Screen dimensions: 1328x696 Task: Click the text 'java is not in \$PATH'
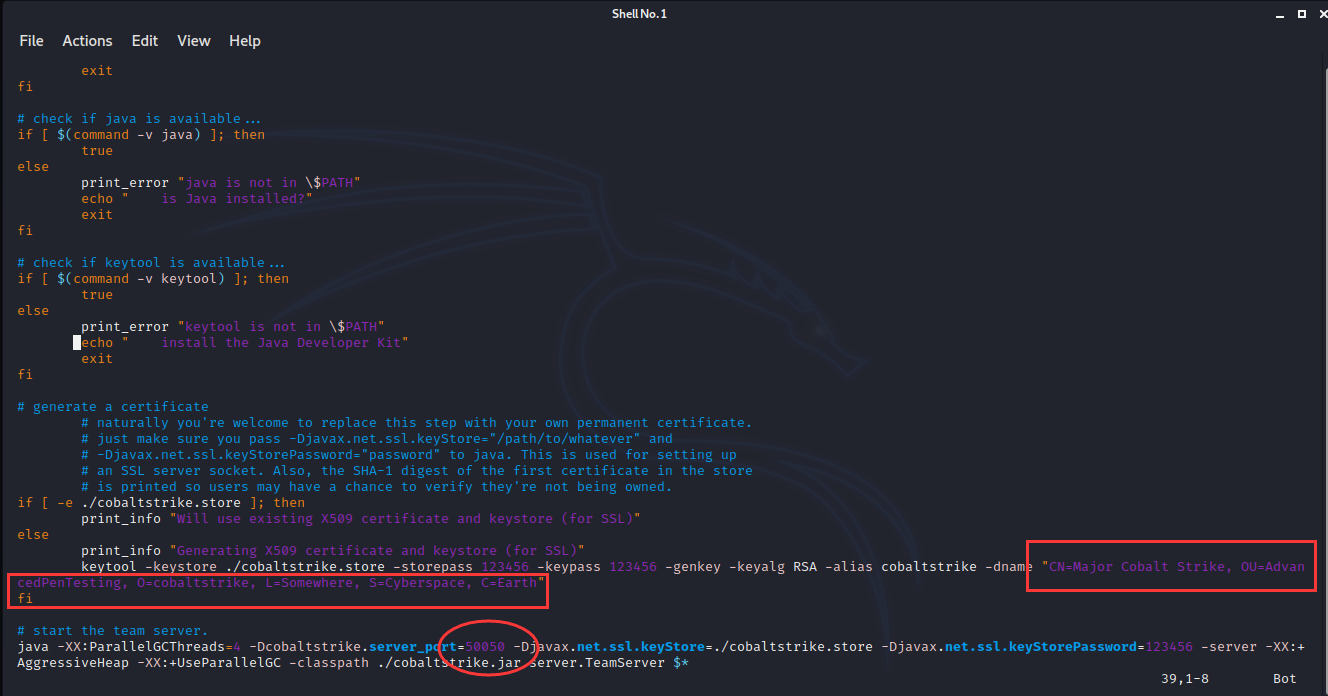tap(268, 183)
